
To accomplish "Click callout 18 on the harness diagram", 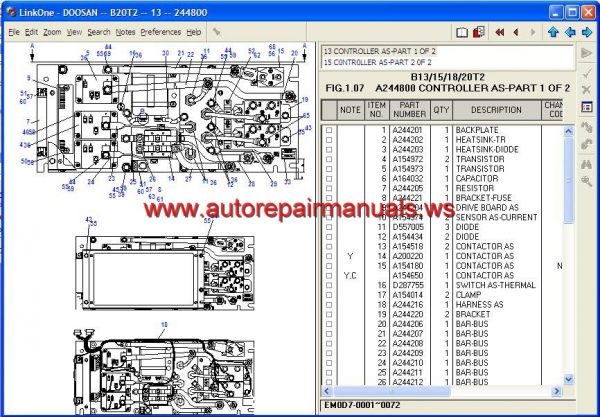I will tap(164, 325).
